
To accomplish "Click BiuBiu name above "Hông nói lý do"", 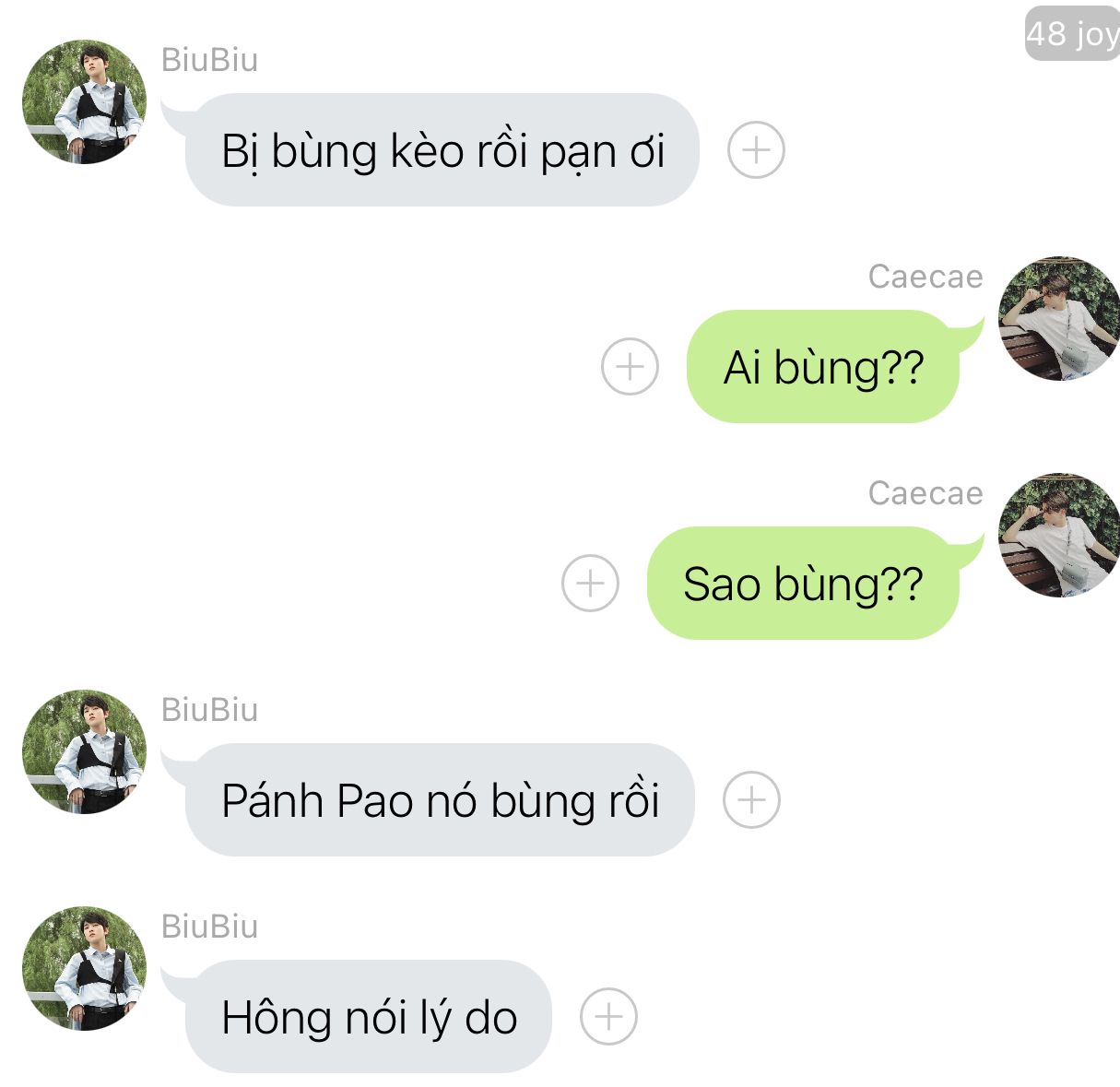I will point(209,927).
